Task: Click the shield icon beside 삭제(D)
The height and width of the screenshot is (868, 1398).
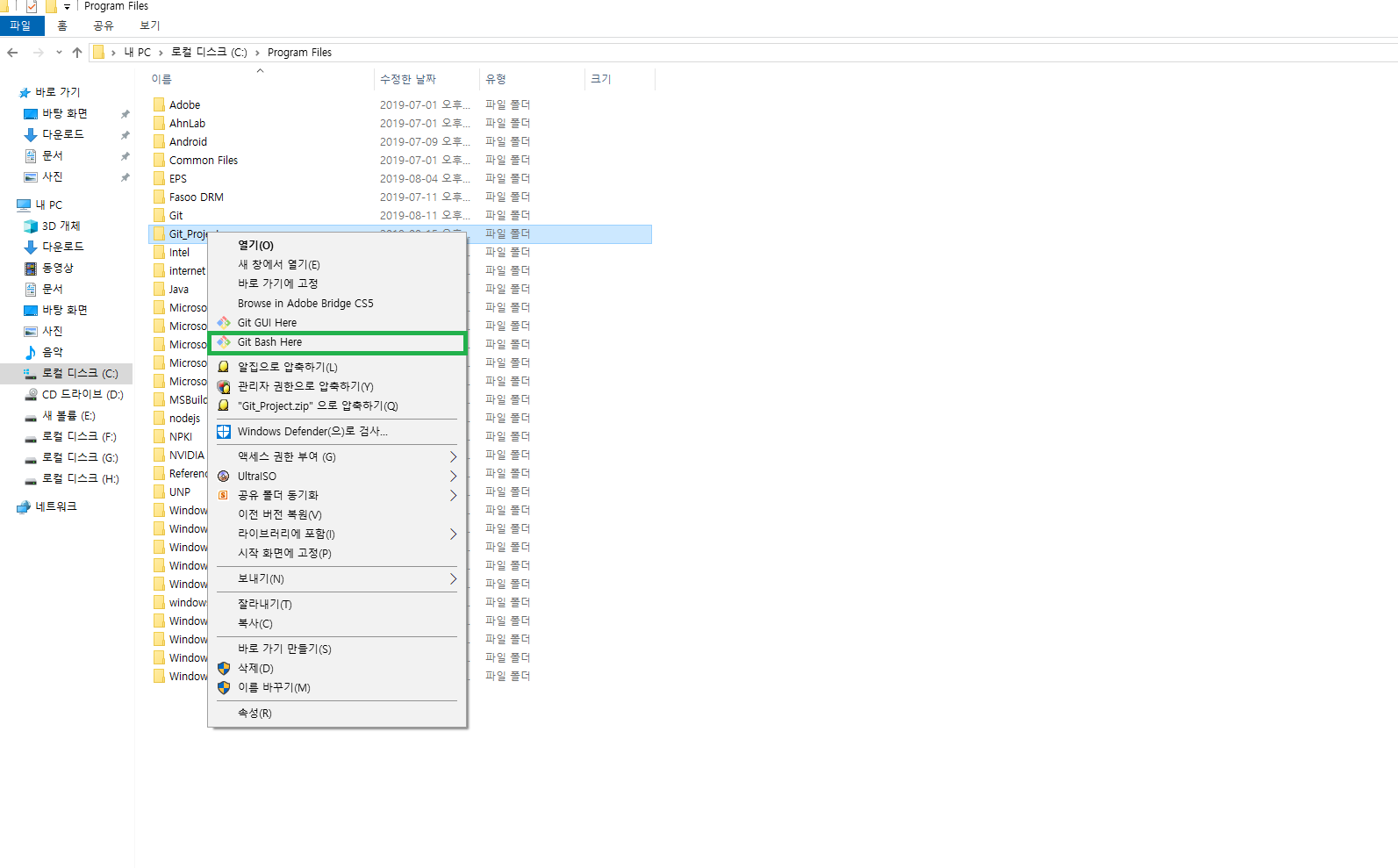Action: (x=224, y=669)
